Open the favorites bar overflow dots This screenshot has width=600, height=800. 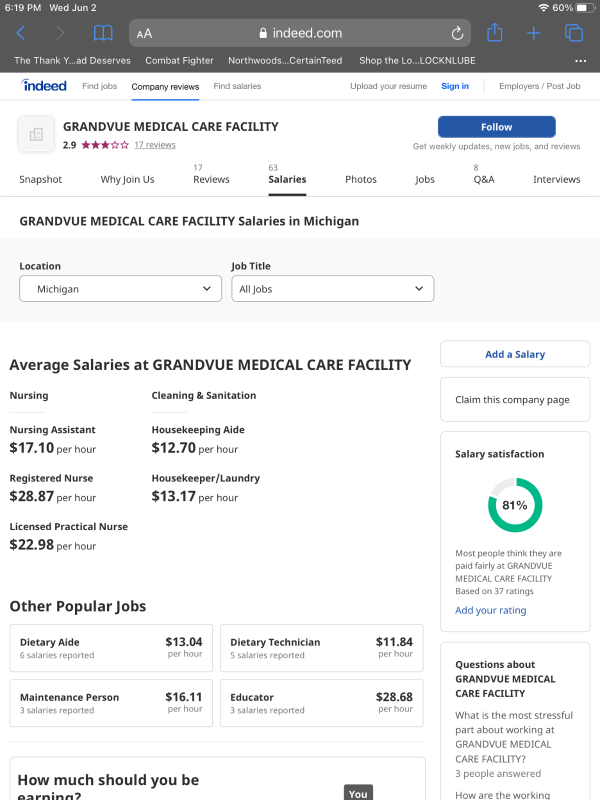click(581, 61)
